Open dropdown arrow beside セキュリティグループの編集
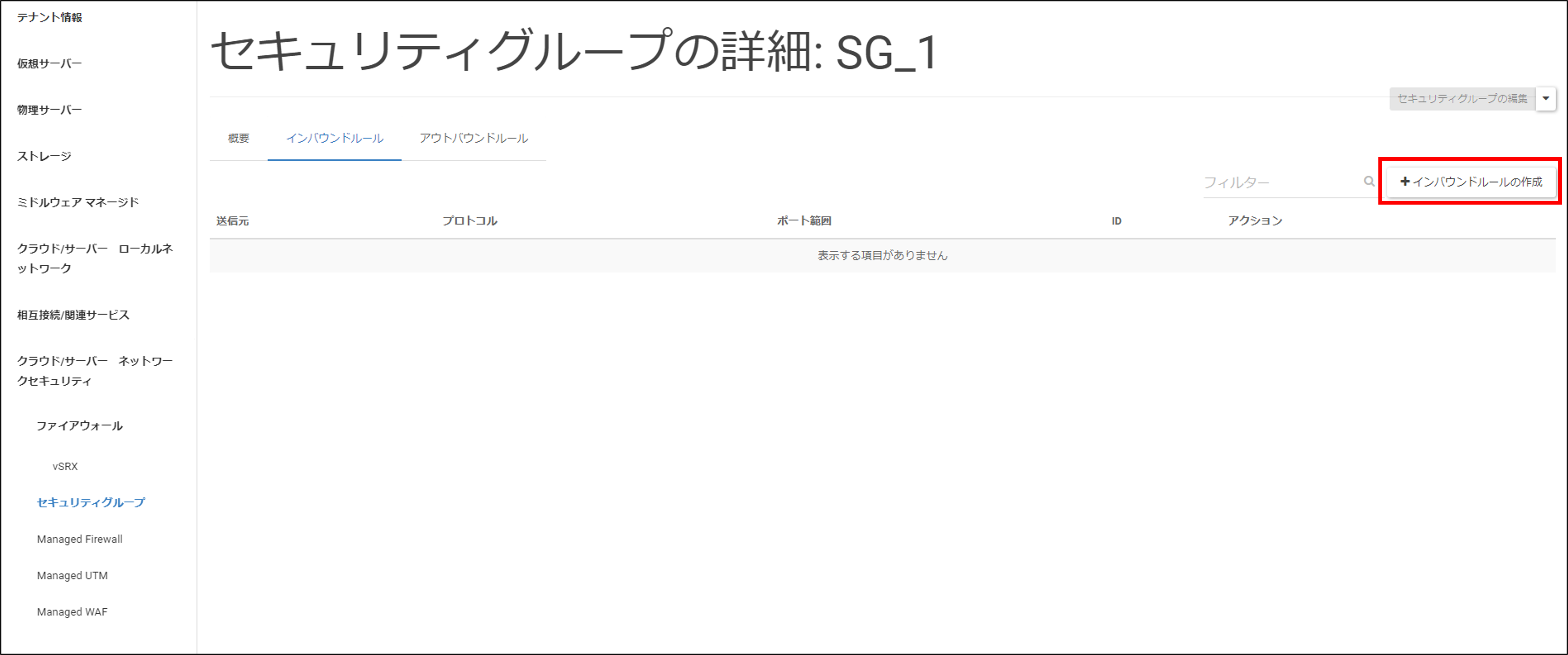Viewport: 1568px width, 655px height. click(1546, 99)
